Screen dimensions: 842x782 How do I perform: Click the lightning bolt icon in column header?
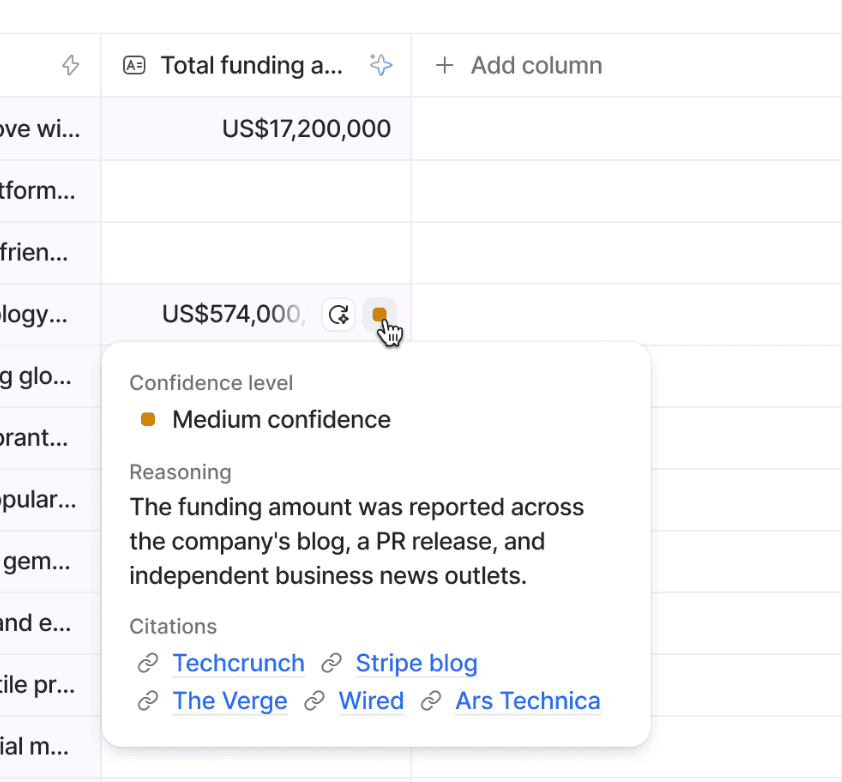tap(70, 66)
